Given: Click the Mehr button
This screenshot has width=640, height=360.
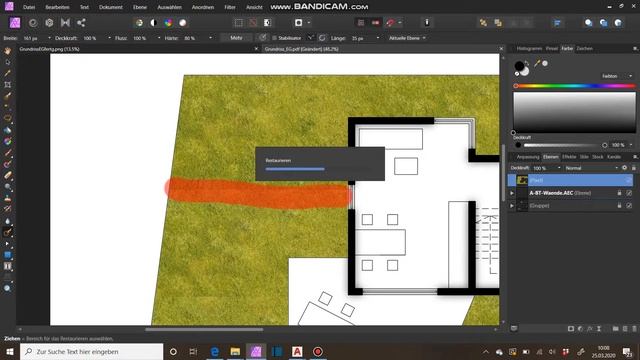Looking at the screenshot, I should pos(236,38).
